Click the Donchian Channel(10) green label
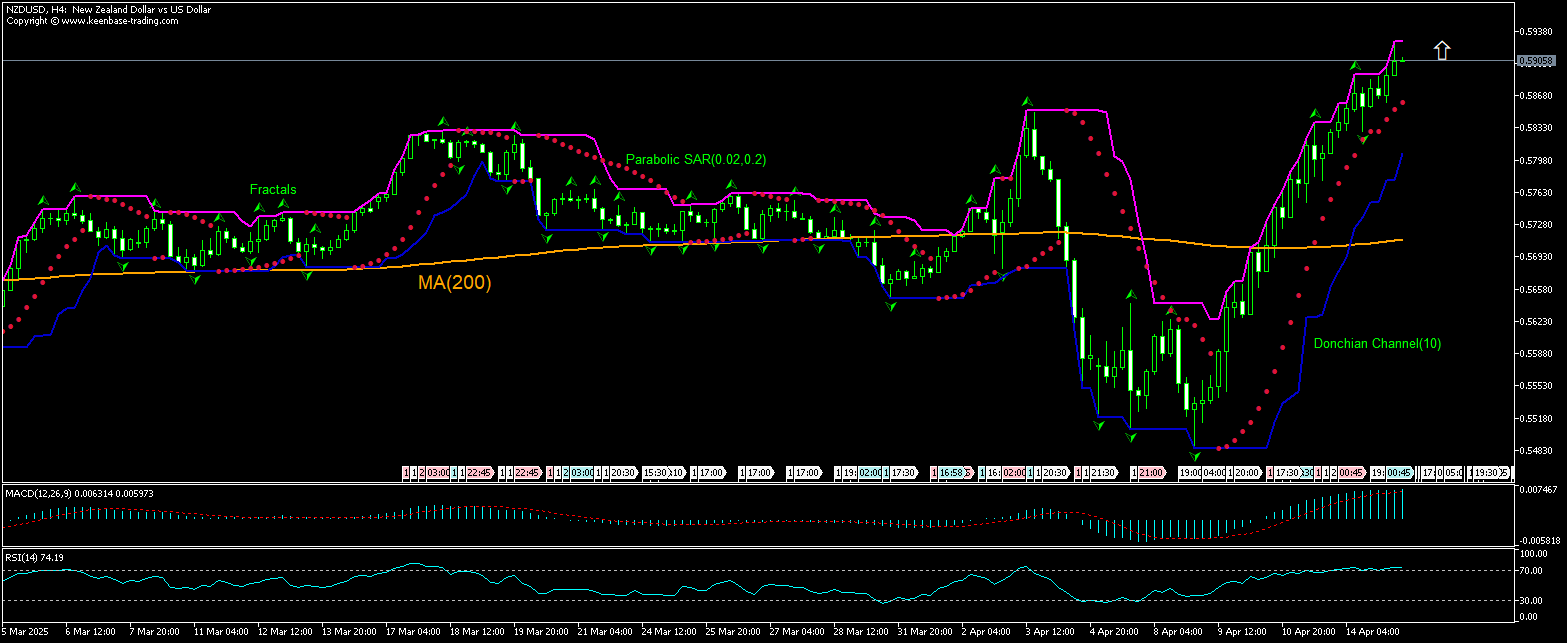Image resolution: width=1567 pixels, height=643 pixels. click(1378, 343)
